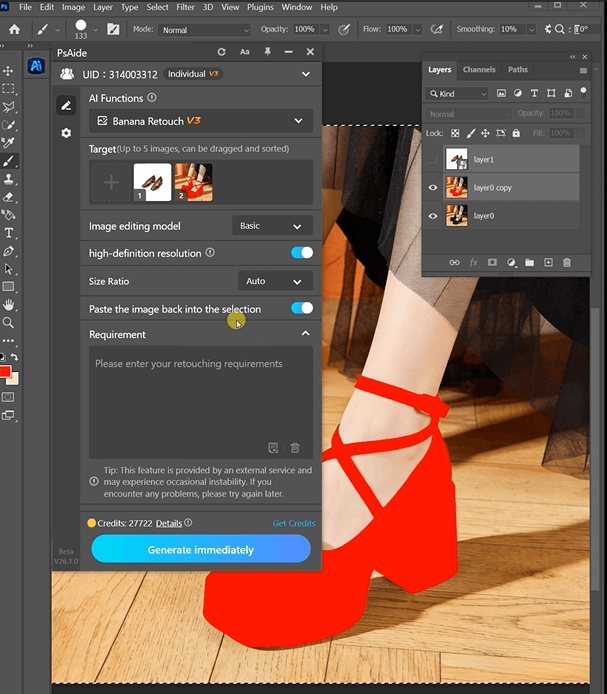This screenshot has height=694, width=607.
Task: Add layer mask in Layers panel
Action: click(492, 262)
